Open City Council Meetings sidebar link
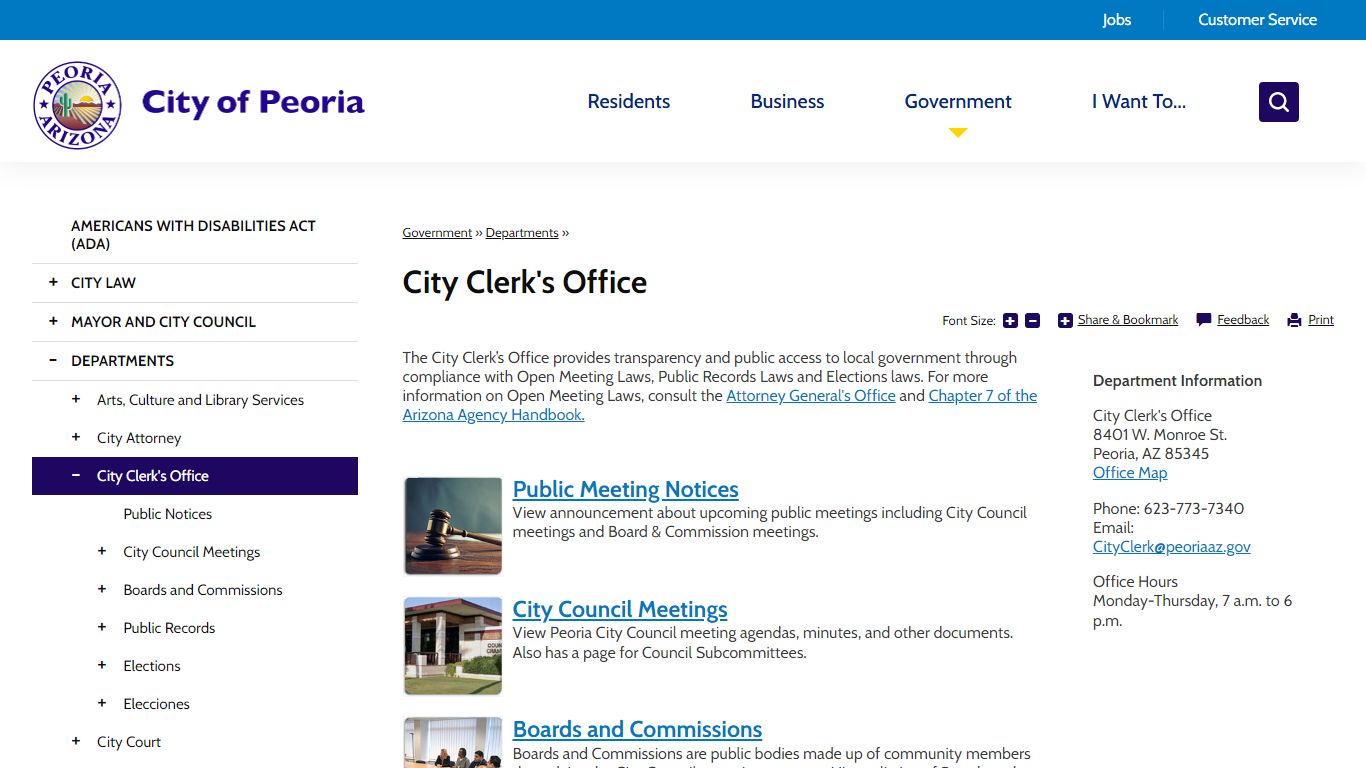This screenshot has height=768, width=1366. point(192,552)
